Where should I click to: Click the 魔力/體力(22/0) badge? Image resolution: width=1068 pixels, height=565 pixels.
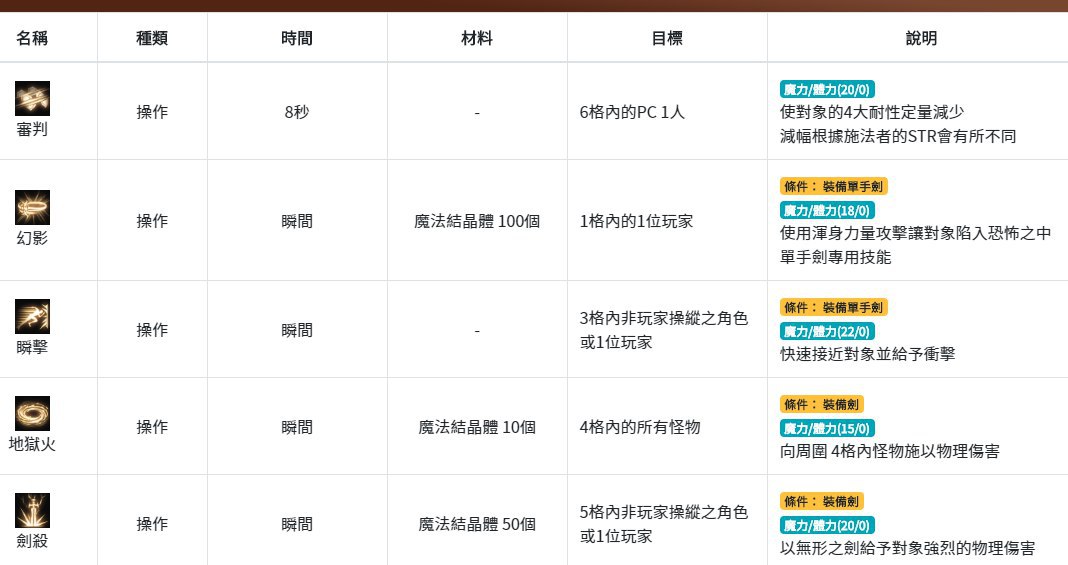pyautogui.click(x=827, y=331)
